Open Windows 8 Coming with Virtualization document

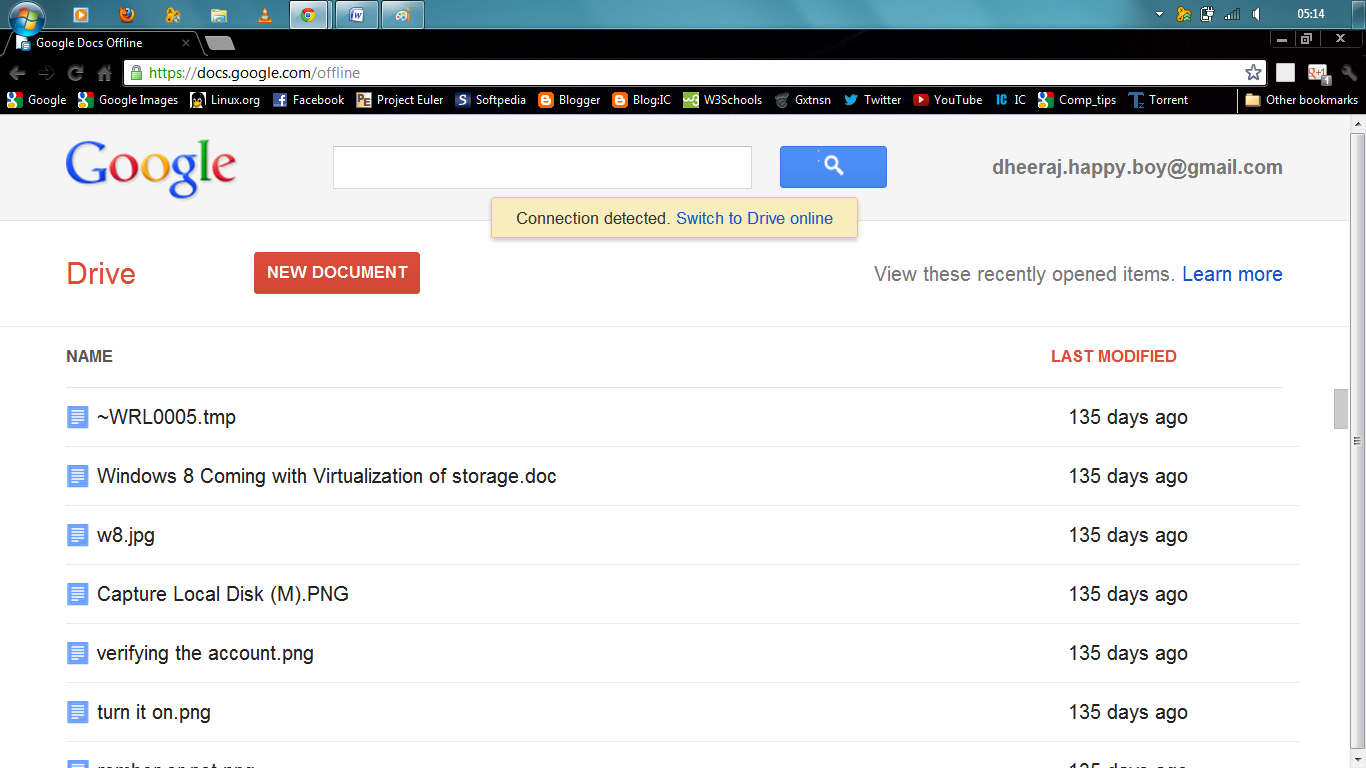pos(327,476)
